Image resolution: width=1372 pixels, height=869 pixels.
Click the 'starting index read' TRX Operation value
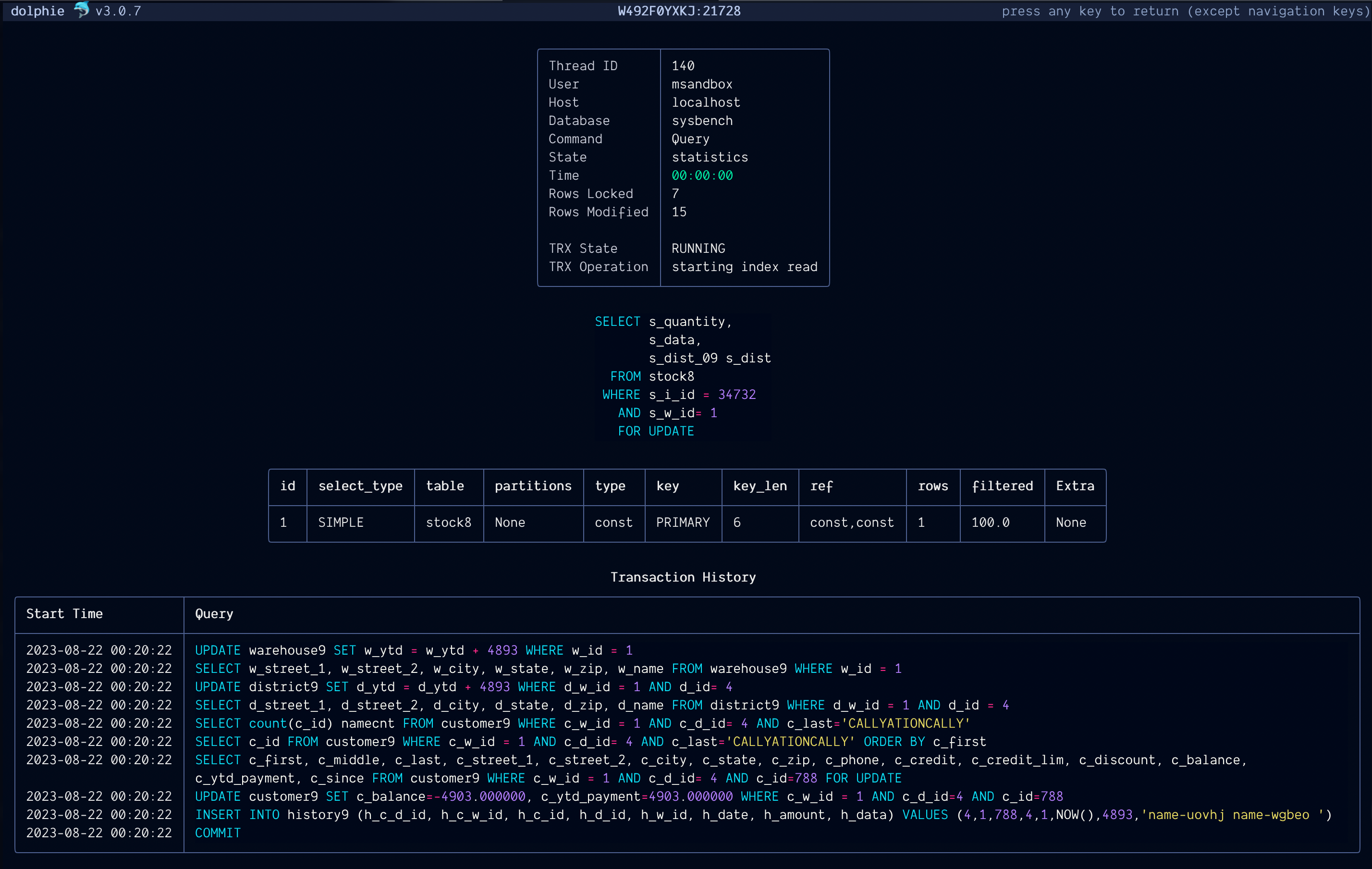click(744, 266)
